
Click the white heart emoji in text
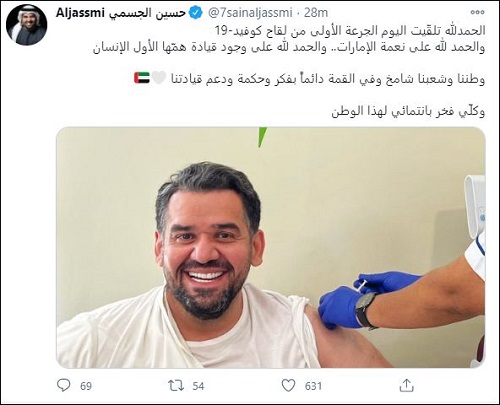(159, 78)
